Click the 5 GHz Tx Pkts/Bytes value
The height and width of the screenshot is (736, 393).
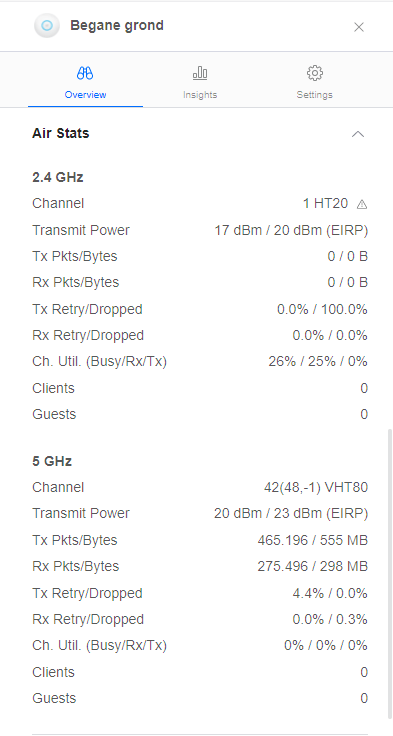[x=312, y=540]
